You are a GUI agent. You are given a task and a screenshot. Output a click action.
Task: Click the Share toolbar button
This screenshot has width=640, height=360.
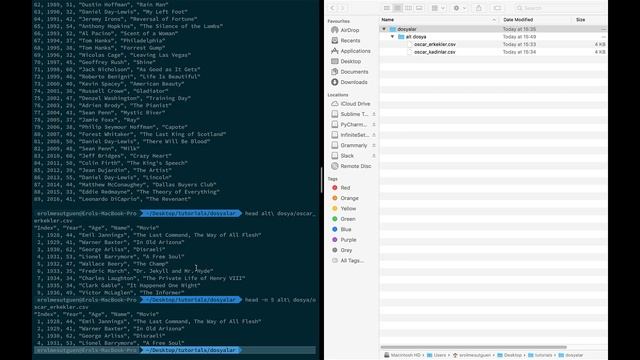[479, 8]
